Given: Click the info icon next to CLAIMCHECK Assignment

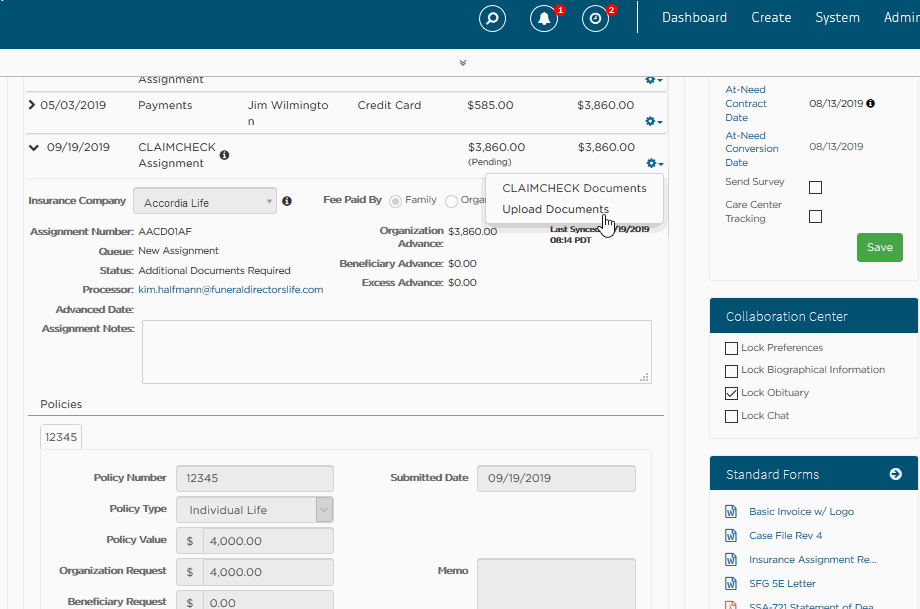Looking at the screenshot, I should coord(224,153).
